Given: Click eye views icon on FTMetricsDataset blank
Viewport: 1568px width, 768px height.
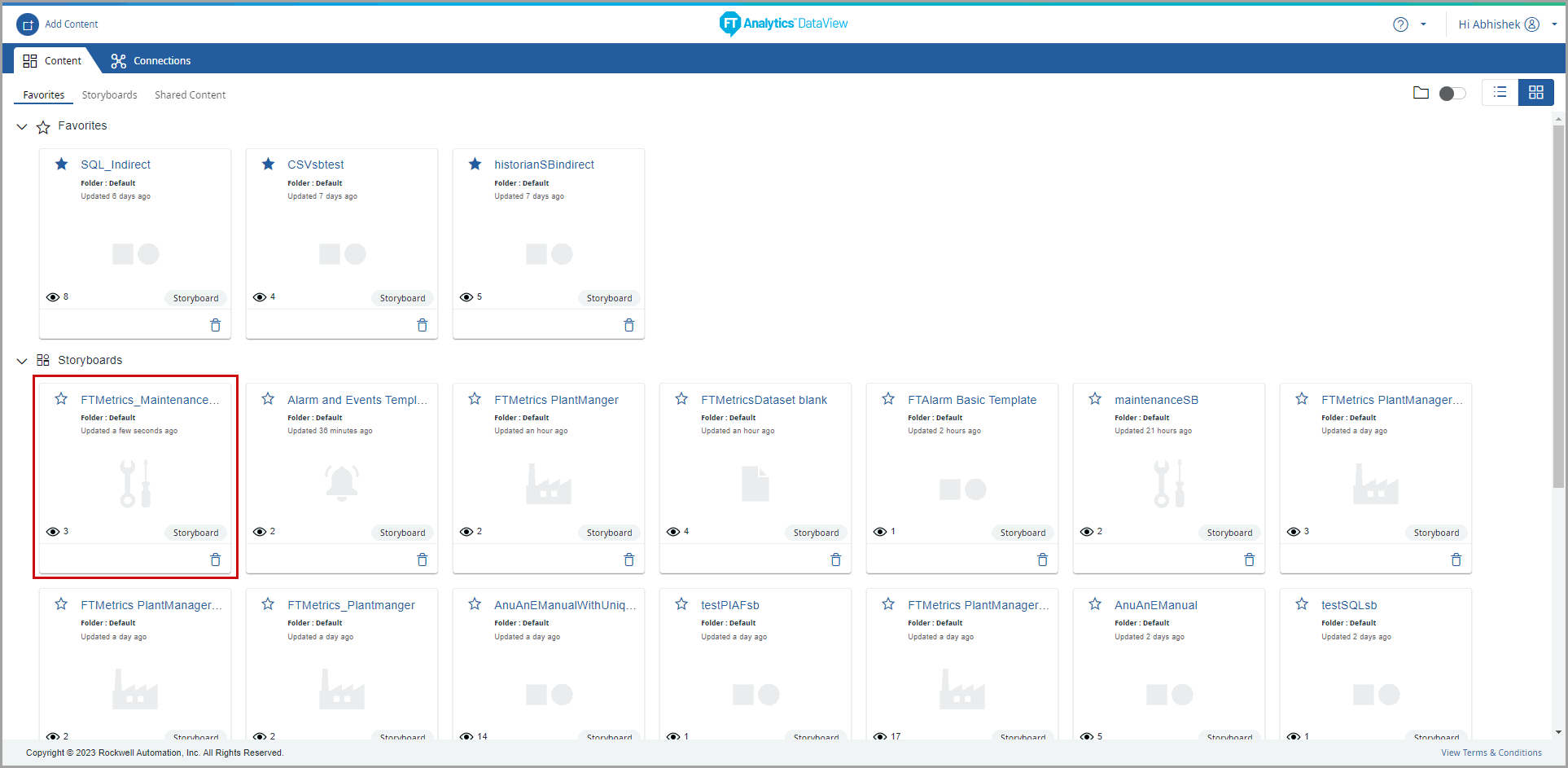Looking at the screenshot, I should (x=673, y=532).
